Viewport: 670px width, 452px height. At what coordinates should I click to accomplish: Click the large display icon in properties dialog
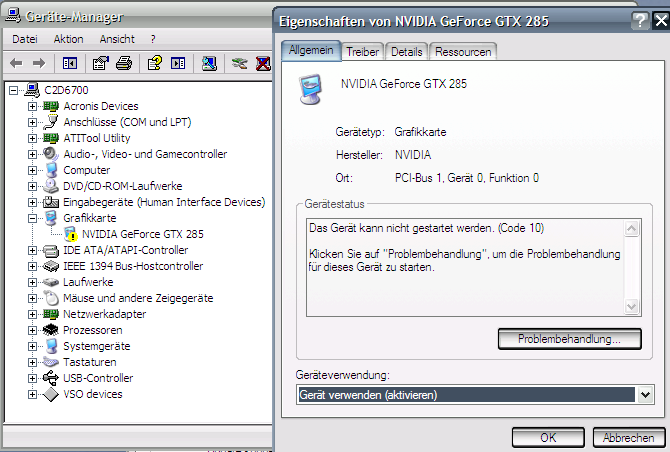tap(311, 89)
